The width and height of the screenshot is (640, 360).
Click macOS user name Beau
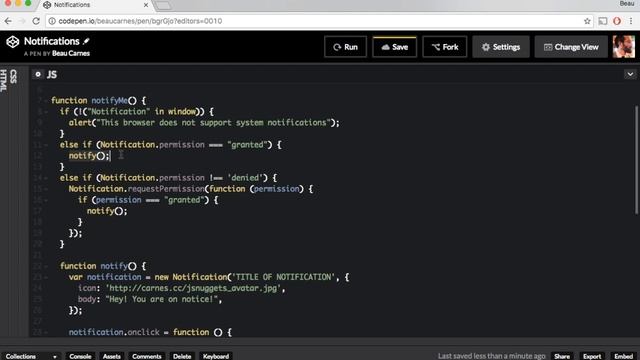627,4
